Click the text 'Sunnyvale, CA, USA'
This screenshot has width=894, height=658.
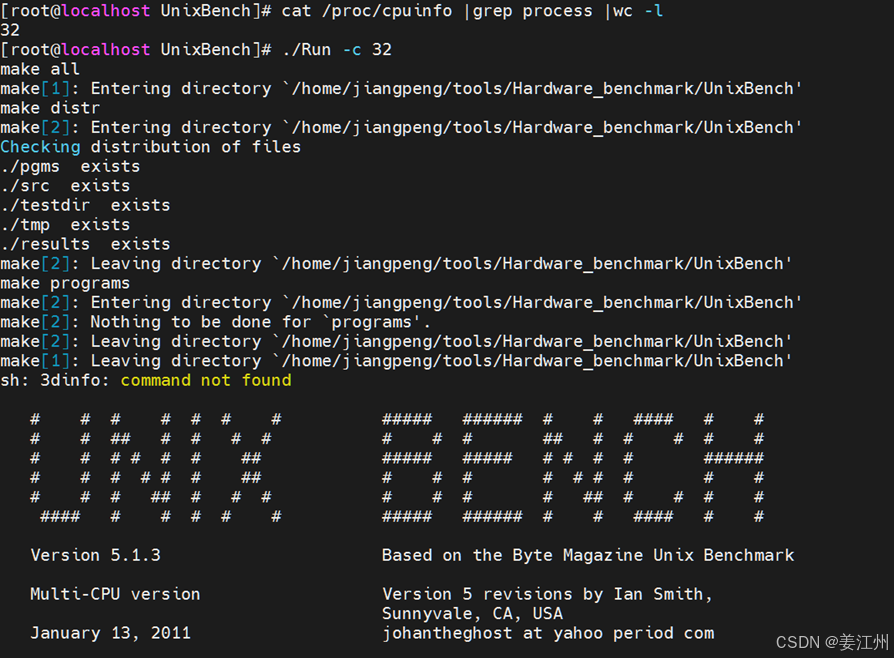pos(472,613)
